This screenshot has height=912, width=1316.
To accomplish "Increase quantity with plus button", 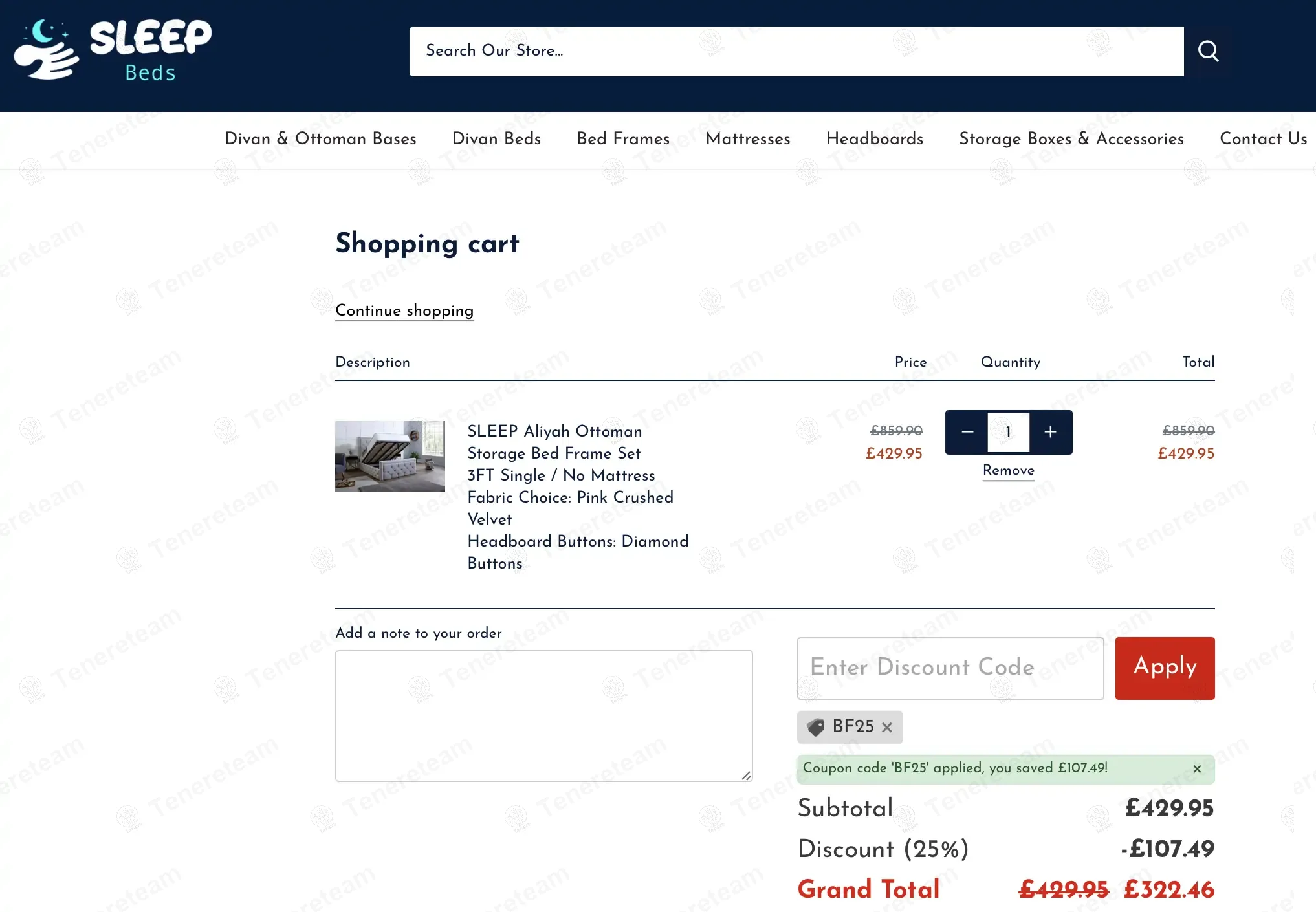I will [x=1050, y=432].
